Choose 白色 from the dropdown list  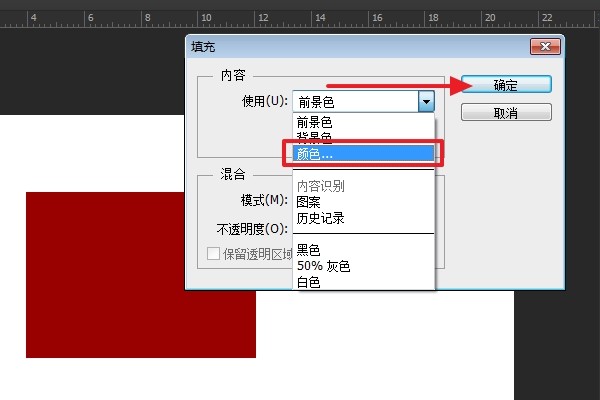[x=363, y=282]
